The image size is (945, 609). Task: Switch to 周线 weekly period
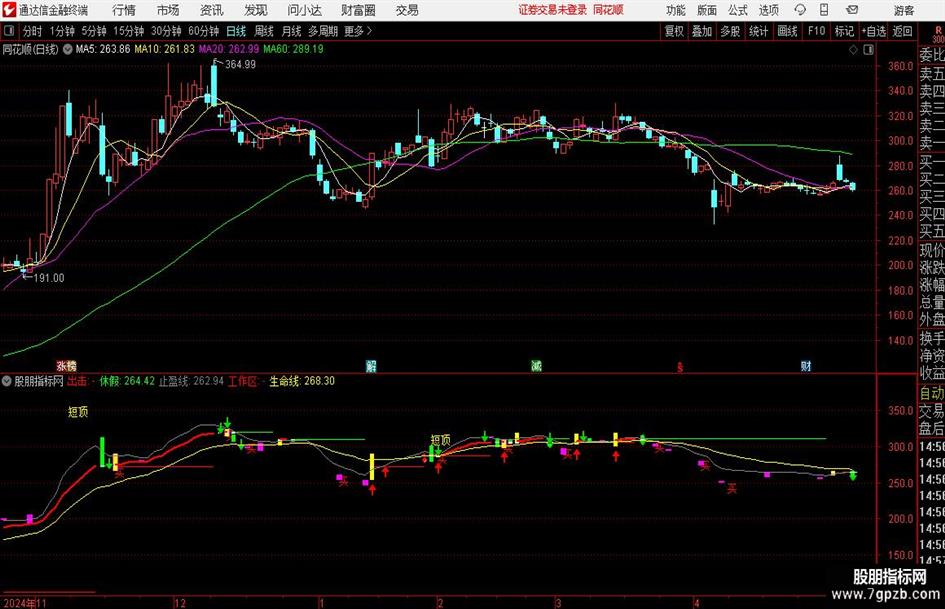pyautogui.click(x=264, y=31)
